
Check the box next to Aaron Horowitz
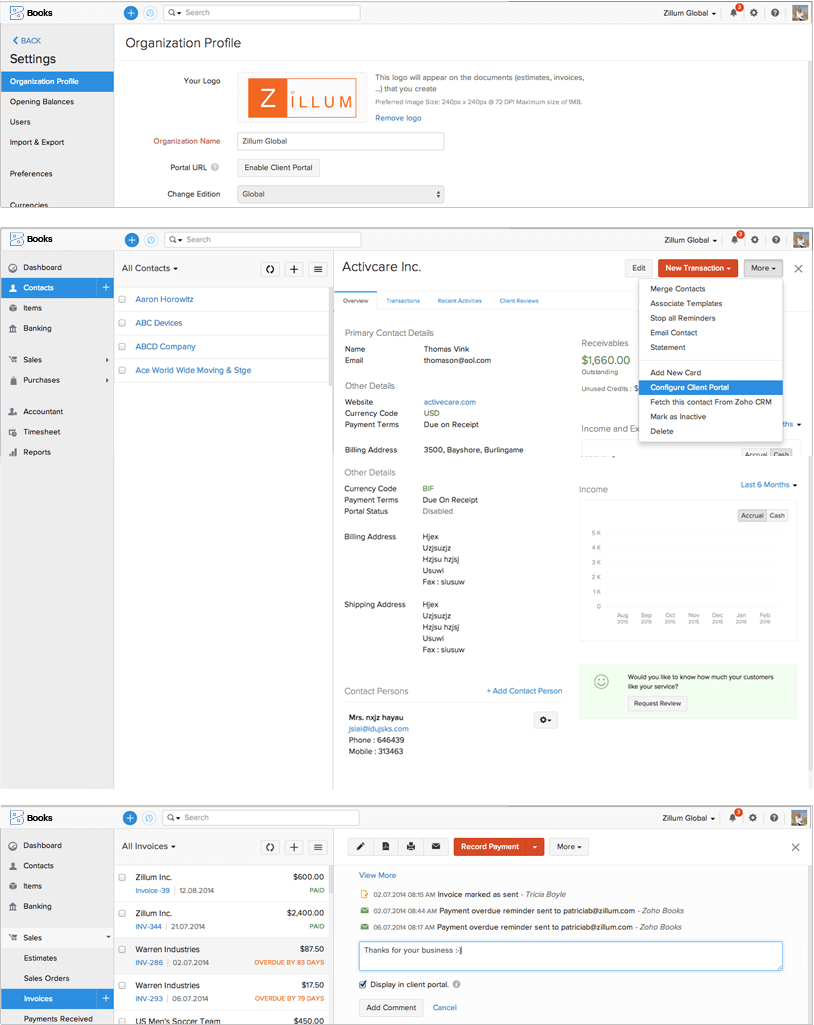point(122,299)
